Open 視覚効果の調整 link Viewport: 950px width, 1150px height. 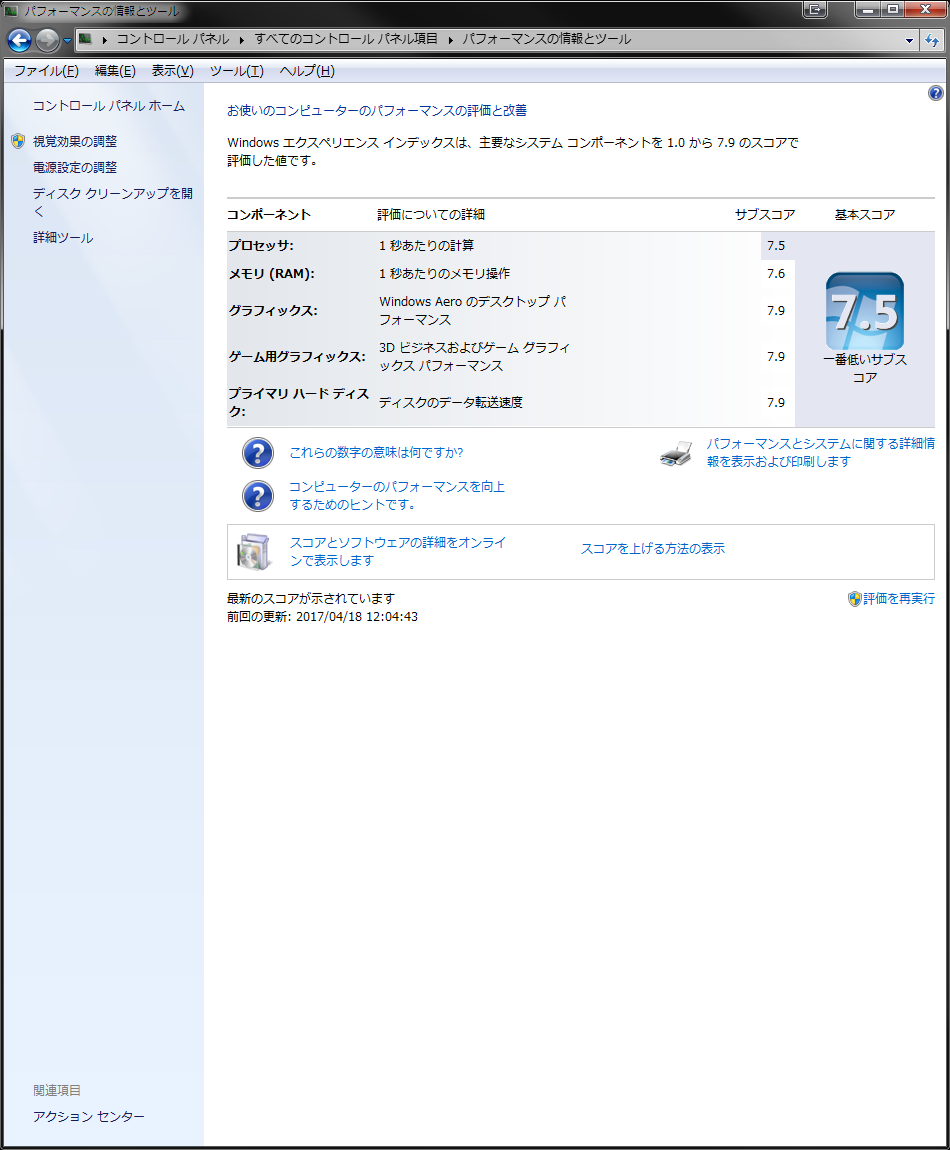pos(75,142)
